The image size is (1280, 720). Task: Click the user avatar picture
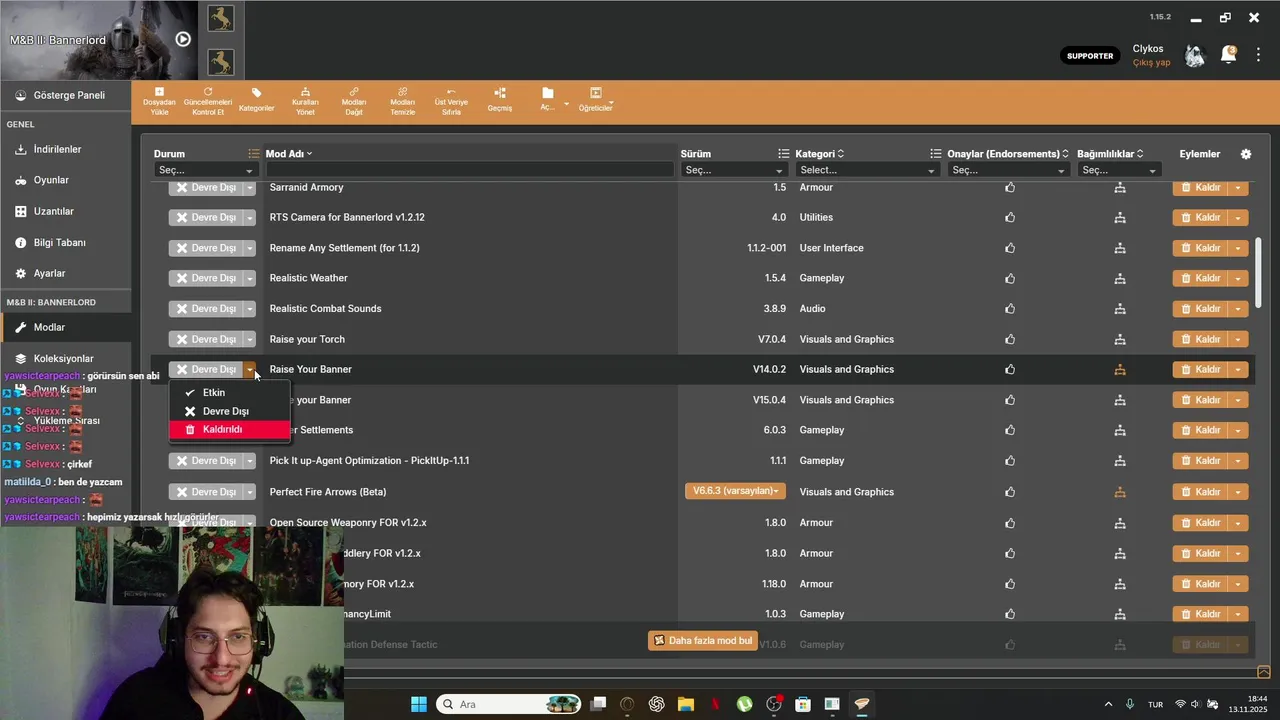tap(1195, 55)
